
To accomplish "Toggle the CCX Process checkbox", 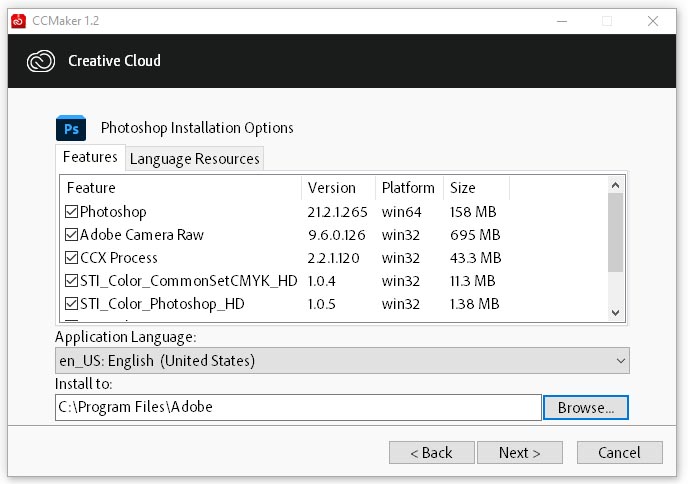I will [x=71, y=257].
